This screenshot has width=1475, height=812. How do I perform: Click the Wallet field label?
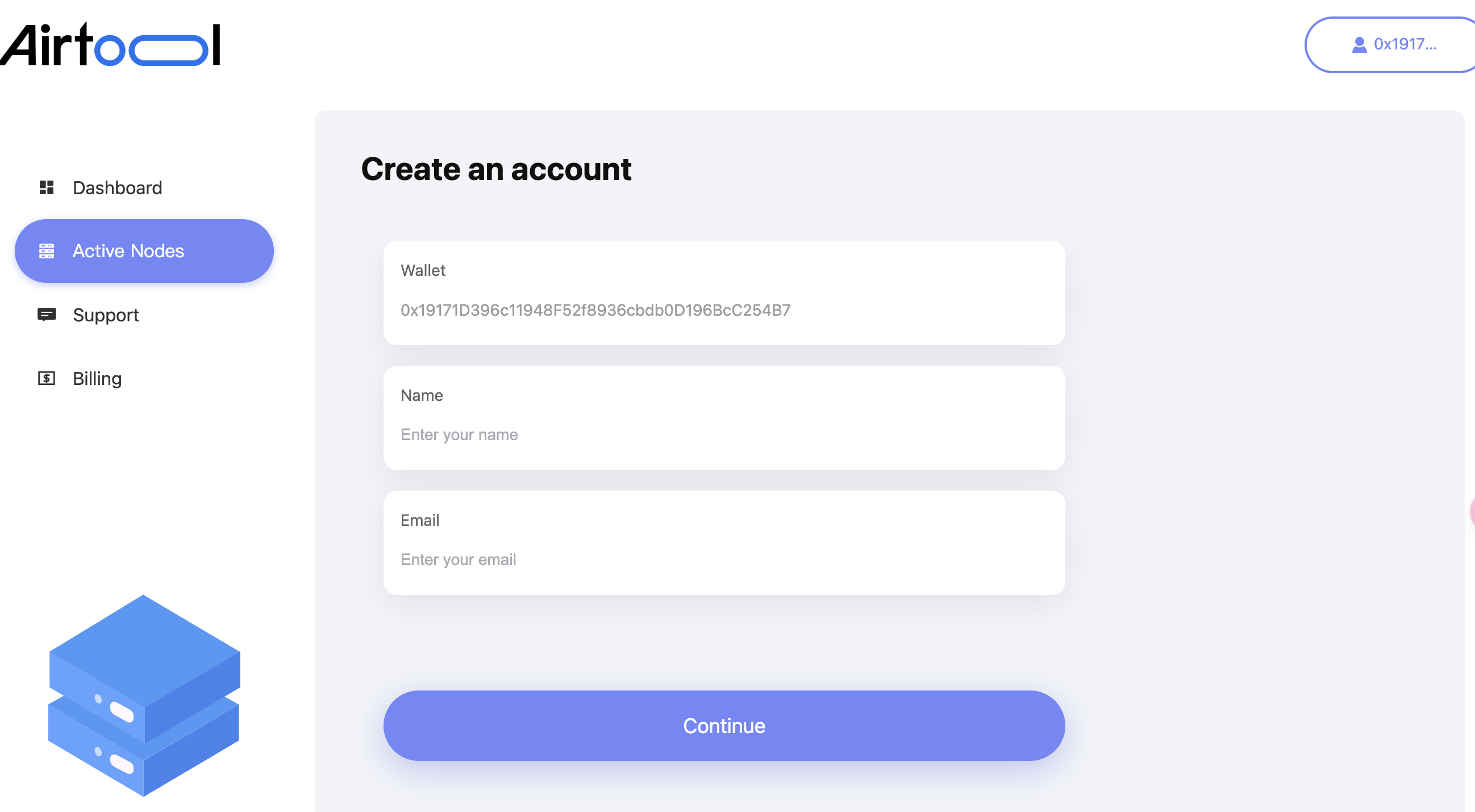[x=423, y=271]
